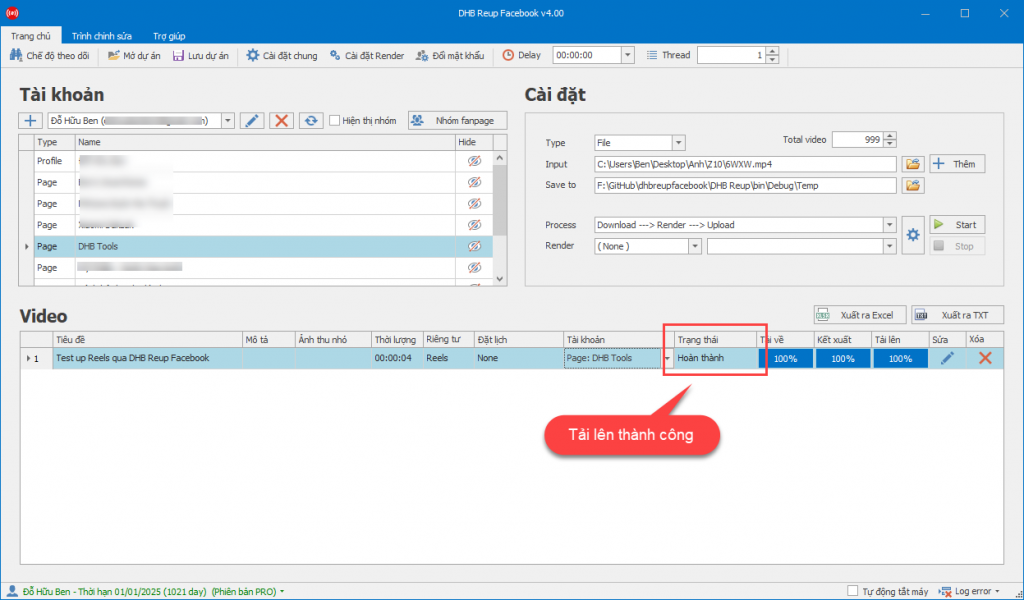Image resolution: width=1024 pixels, height=600 pixels.
Task: Click the Stop button
Action: point(957,246)
